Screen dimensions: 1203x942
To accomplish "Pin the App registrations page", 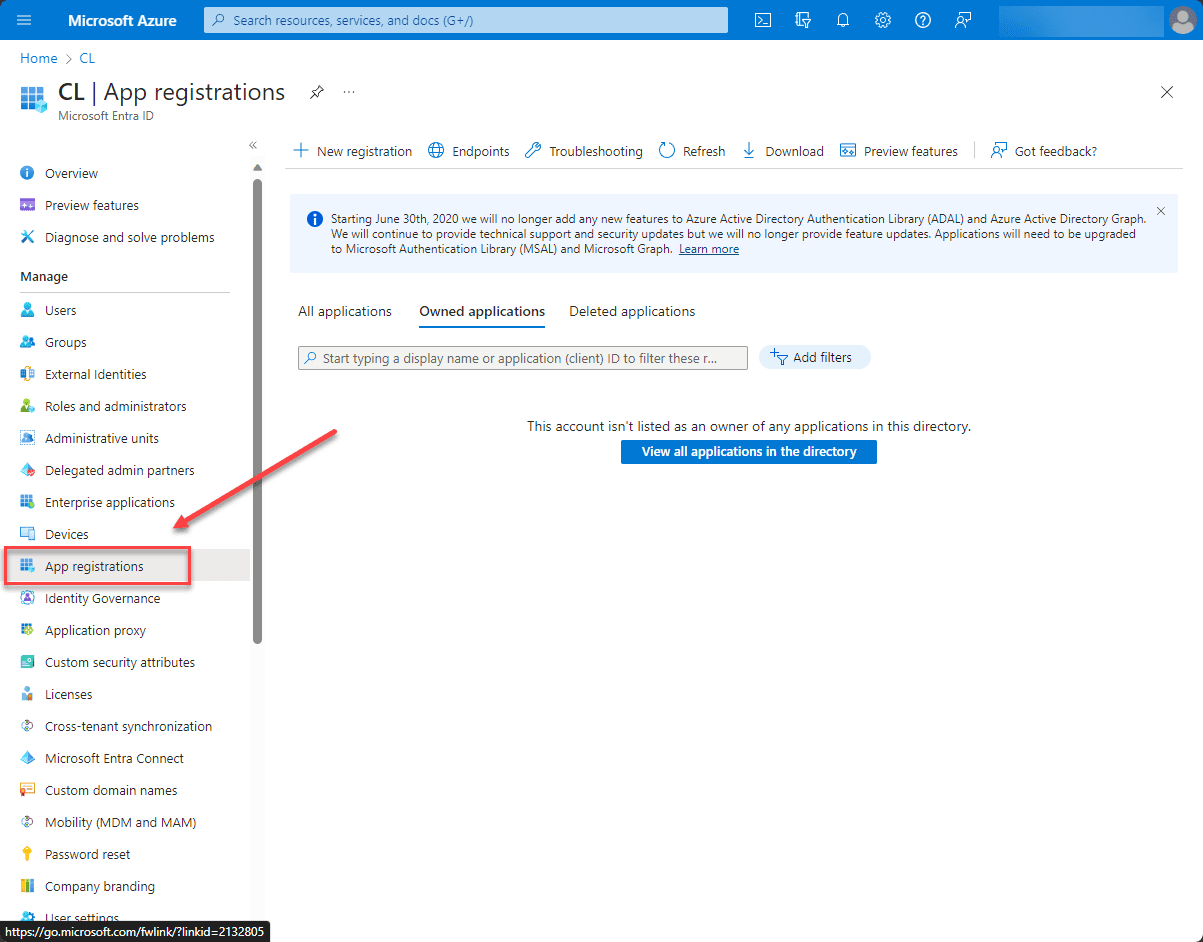I will coord(316,92).
